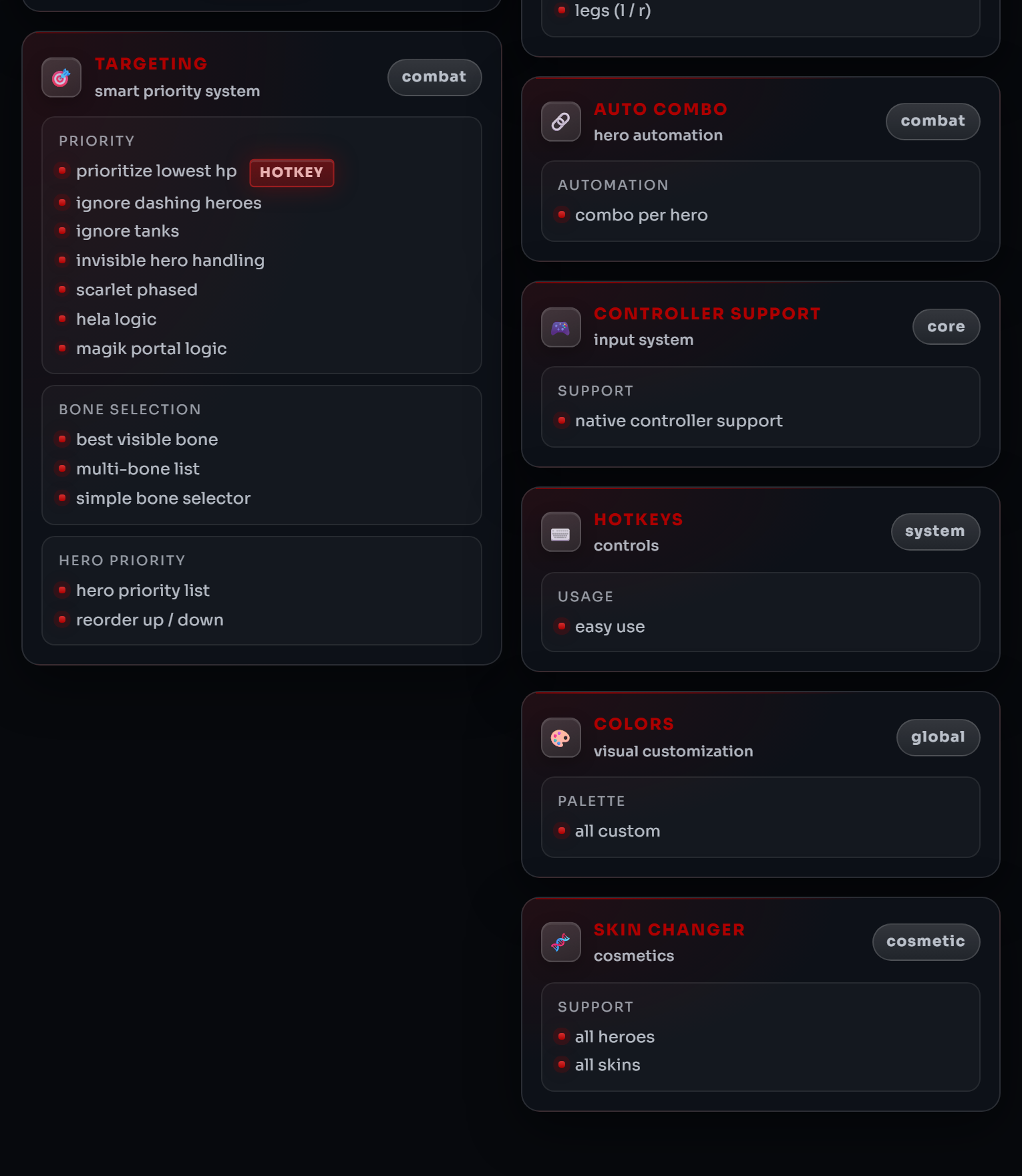
Task: Click the all skins item
Action: 607,1065
